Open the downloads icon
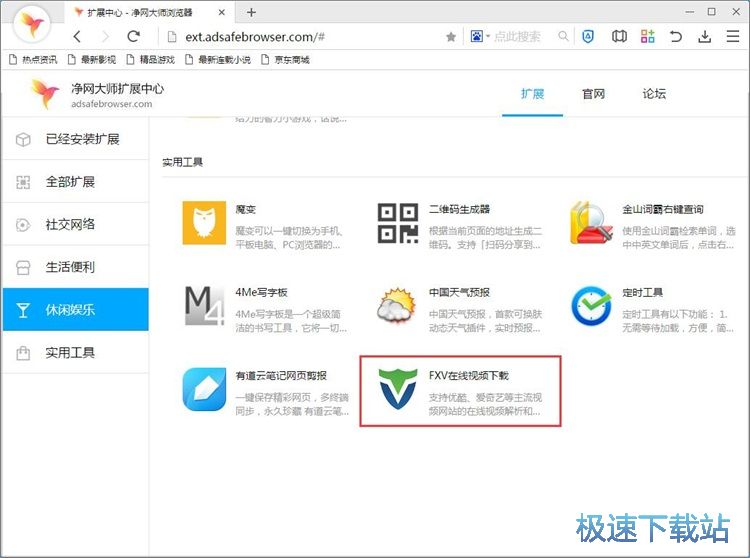 (x=704, y=36)
